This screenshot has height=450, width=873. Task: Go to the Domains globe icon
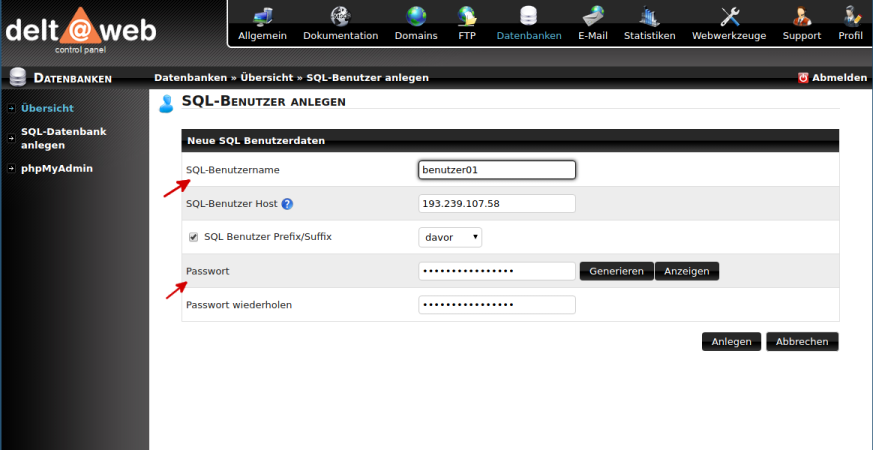coord(415,17)
